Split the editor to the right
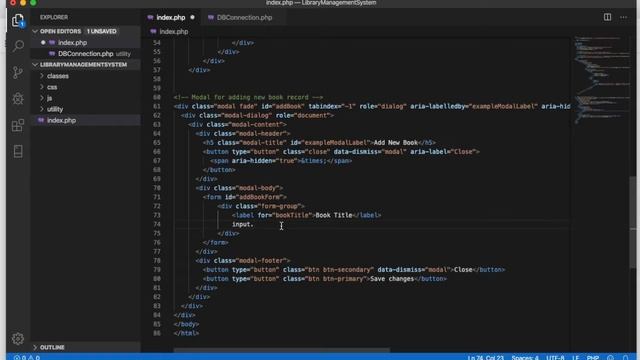 pos(607,17)
